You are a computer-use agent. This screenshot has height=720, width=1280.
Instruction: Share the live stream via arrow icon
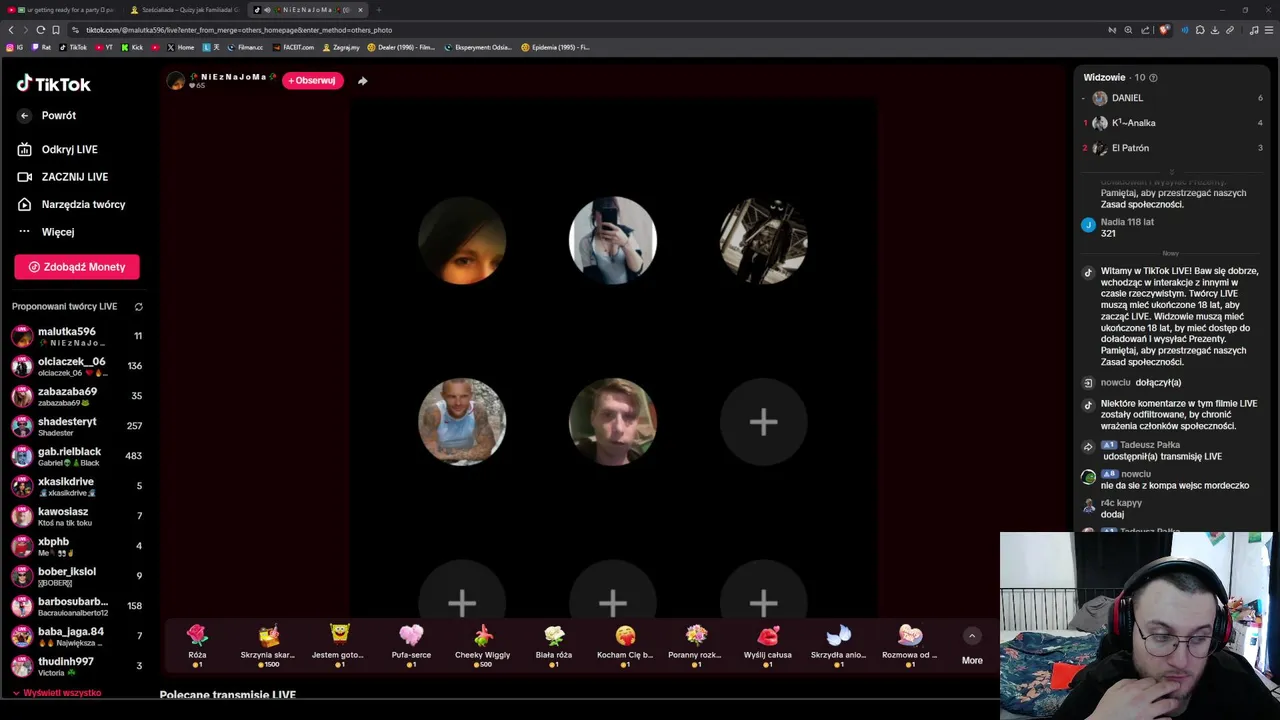362,81
